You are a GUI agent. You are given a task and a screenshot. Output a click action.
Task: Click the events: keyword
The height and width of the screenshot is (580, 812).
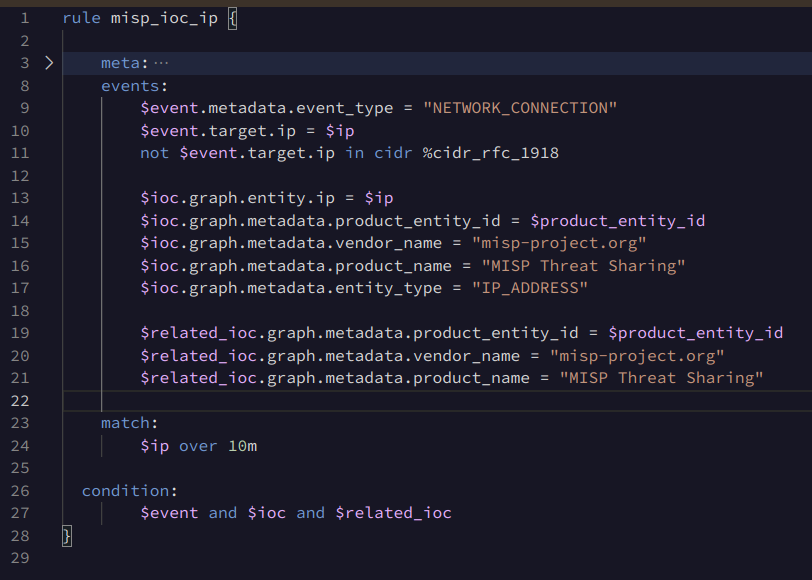pos(135,86)
